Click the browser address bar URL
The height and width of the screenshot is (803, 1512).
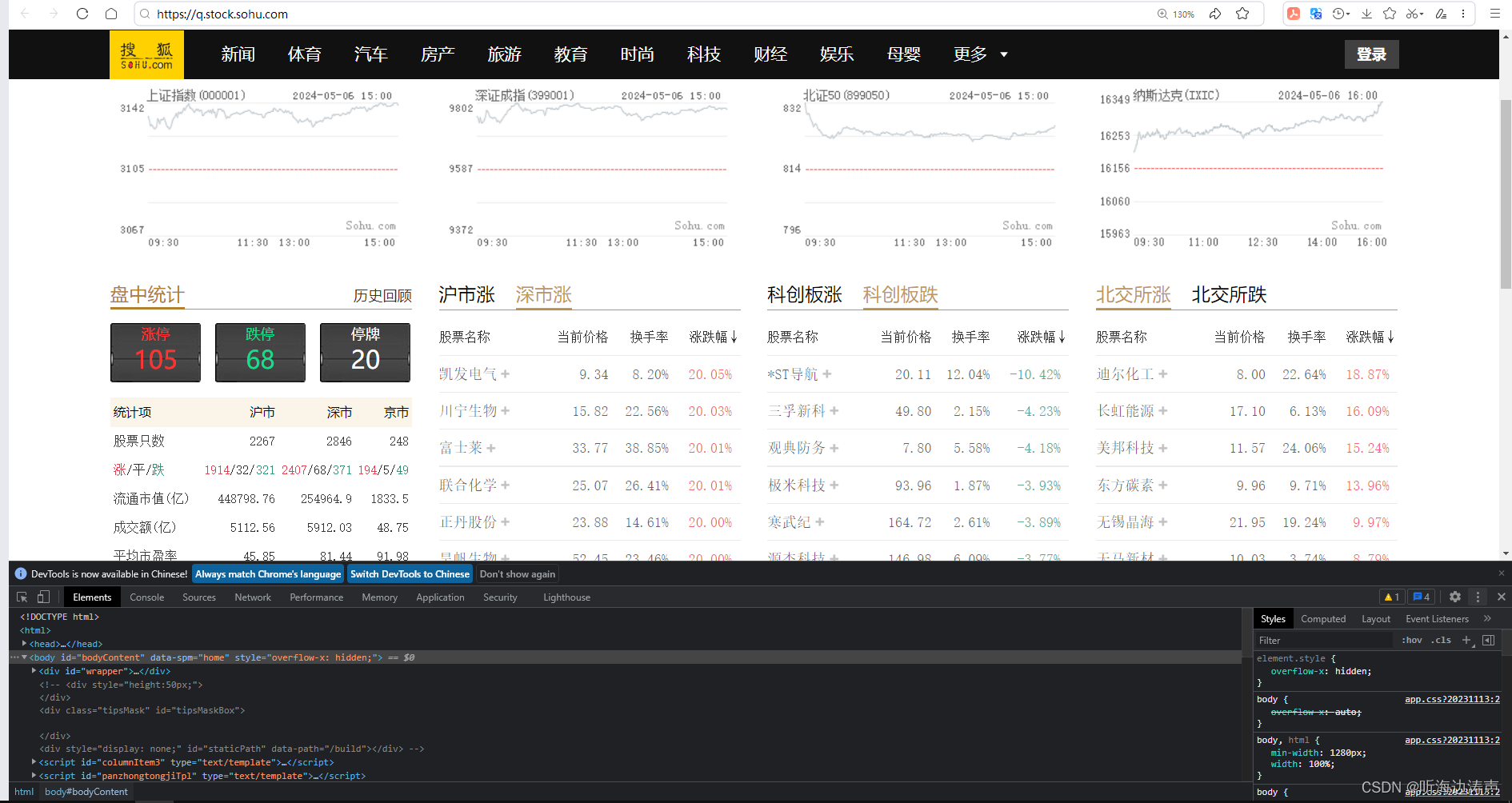tap(222, 14)
